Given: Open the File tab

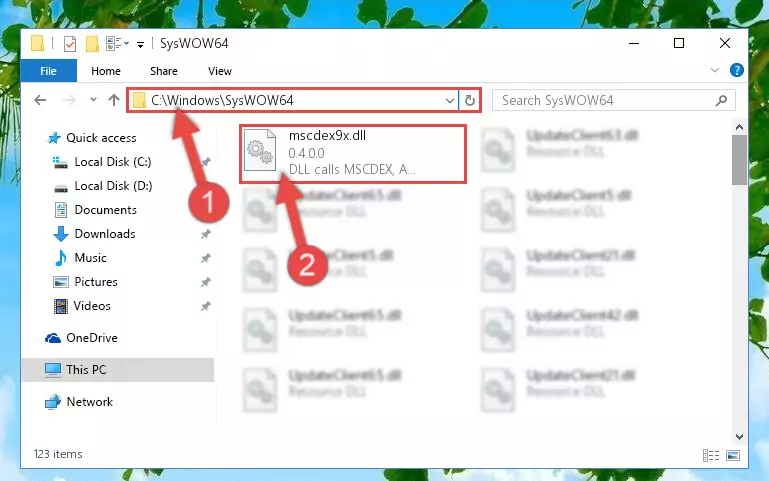Looking at the screenshot, I should point(49,71).
